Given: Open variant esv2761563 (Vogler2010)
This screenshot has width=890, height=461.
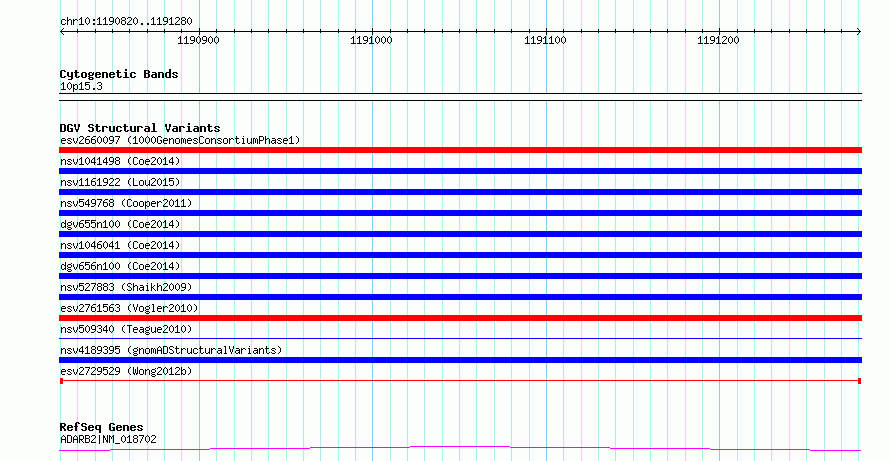Looking at the screenshot, I should point(129,308).
